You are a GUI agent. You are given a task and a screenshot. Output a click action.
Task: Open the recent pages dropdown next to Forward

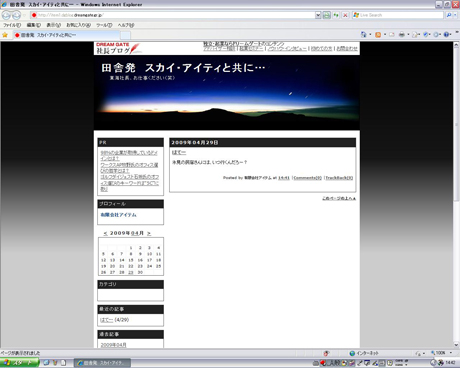(x=24, y=15)
